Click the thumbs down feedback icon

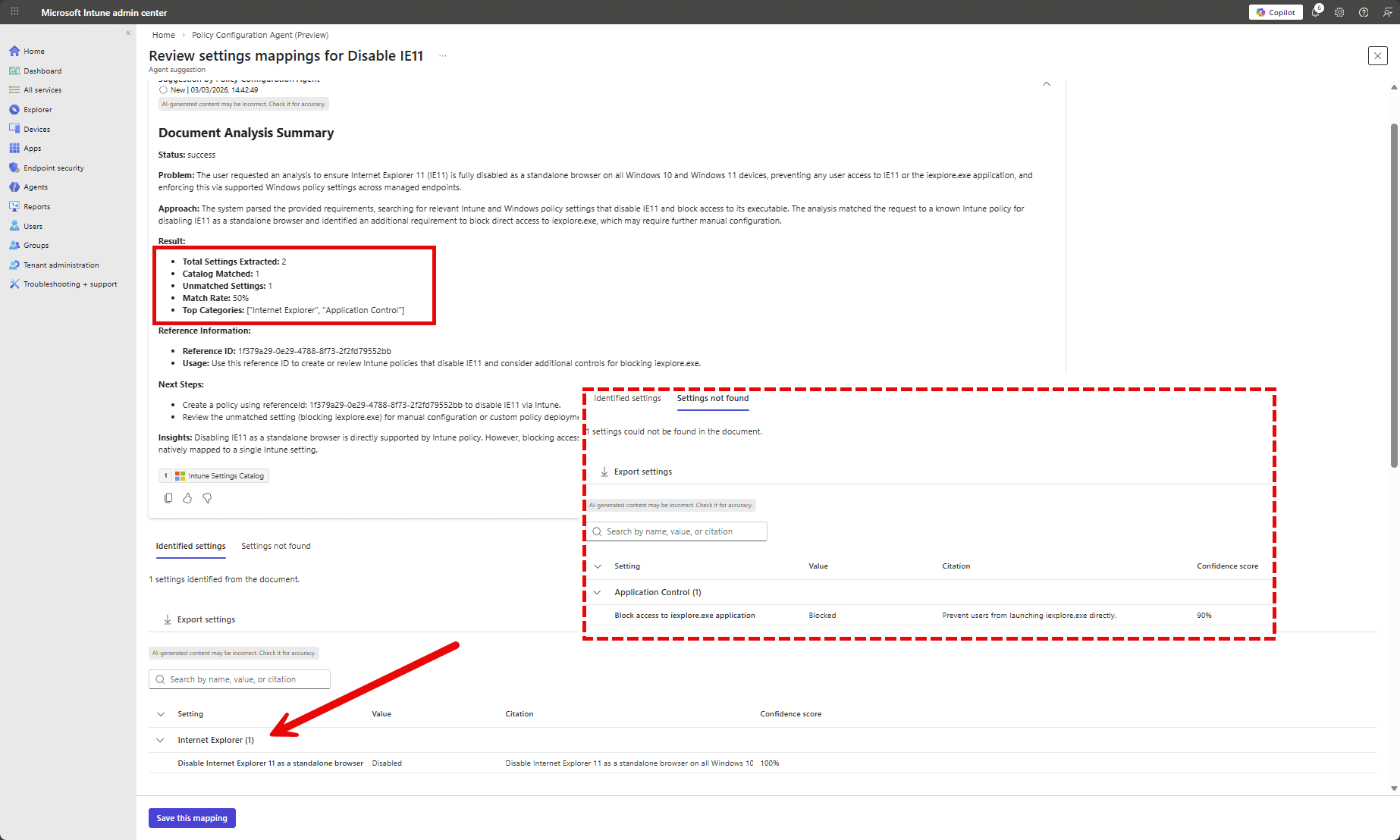pos(207,498)
